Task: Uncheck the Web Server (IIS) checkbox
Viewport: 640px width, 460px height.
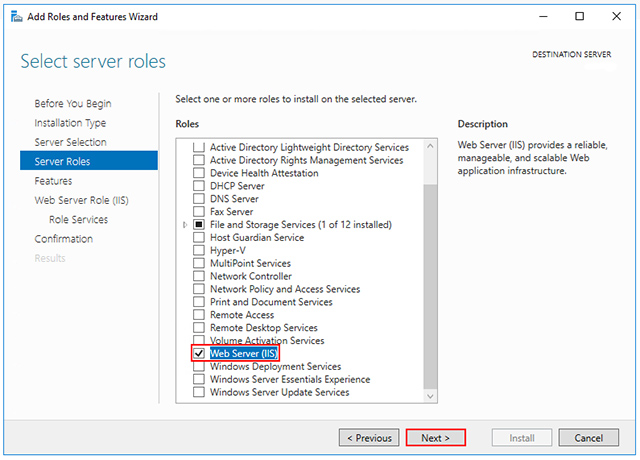Action: coord(199,354)
